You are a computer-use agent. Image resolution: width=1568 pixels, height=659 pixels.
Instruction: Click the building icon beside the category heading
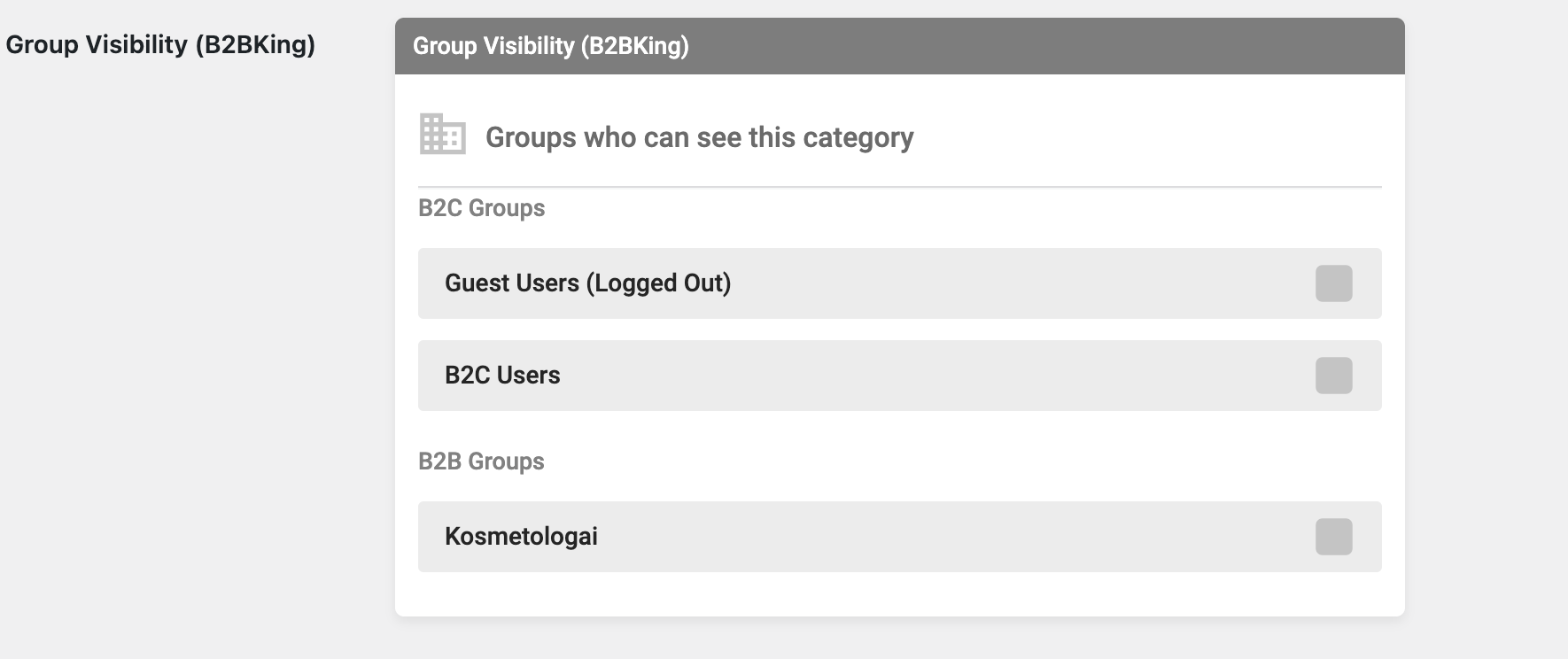point(442,135)
